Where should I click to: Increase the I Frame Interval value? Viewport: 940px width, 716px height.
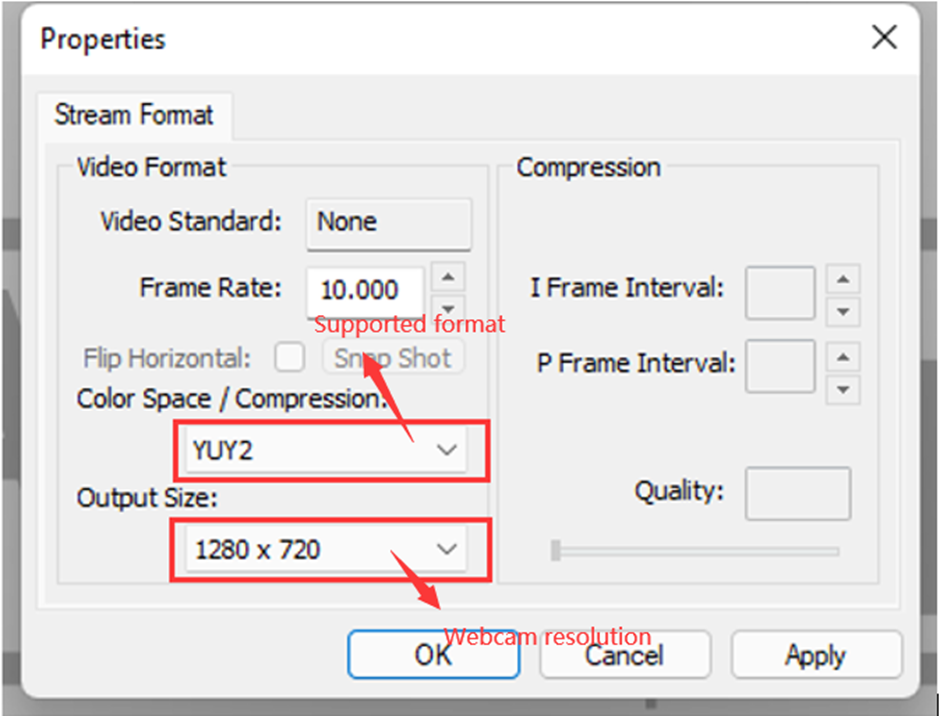point(843,279)
